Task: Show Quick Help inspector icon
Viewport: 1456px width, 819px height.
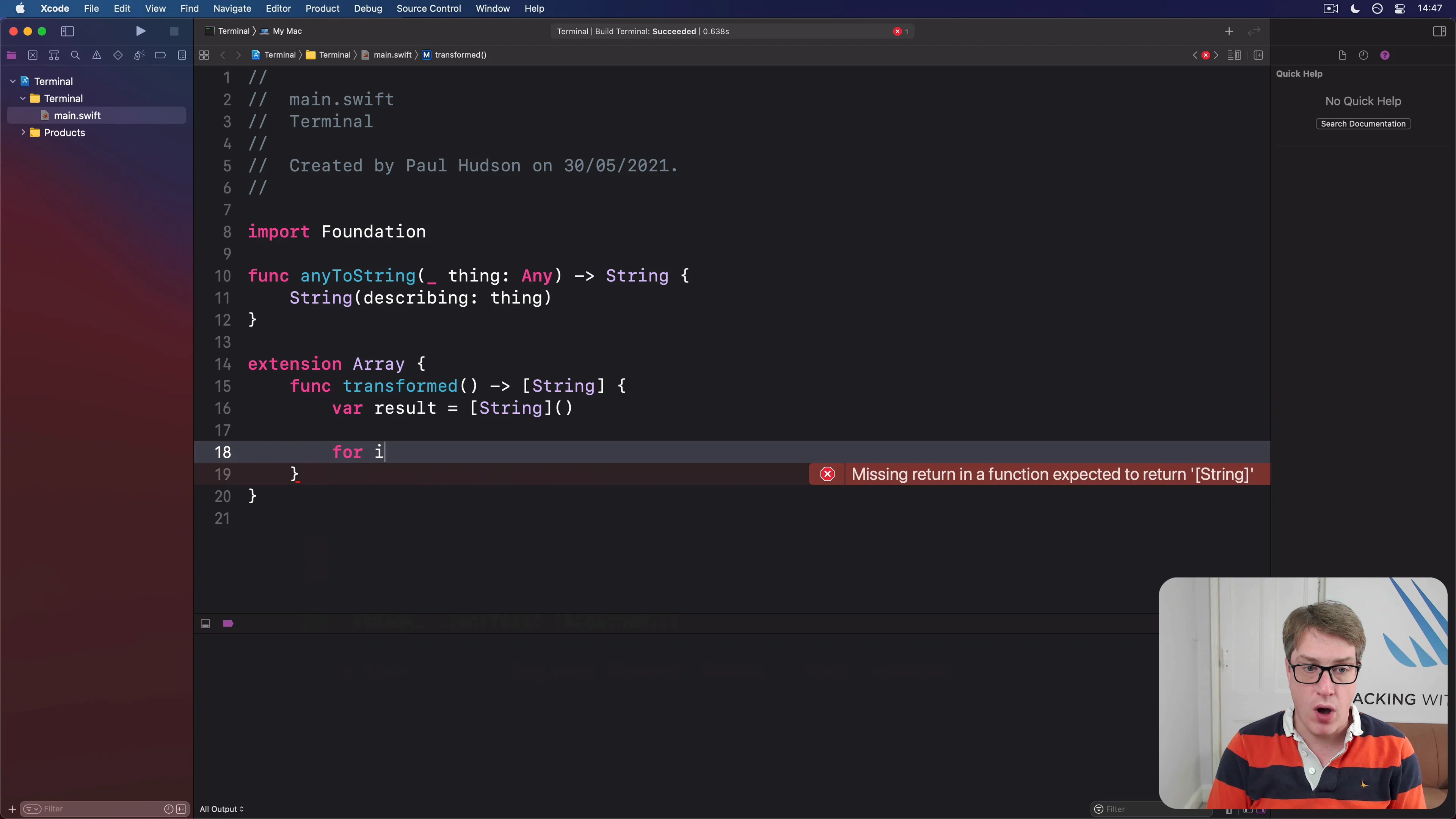Action: [x=1385, y=55]
